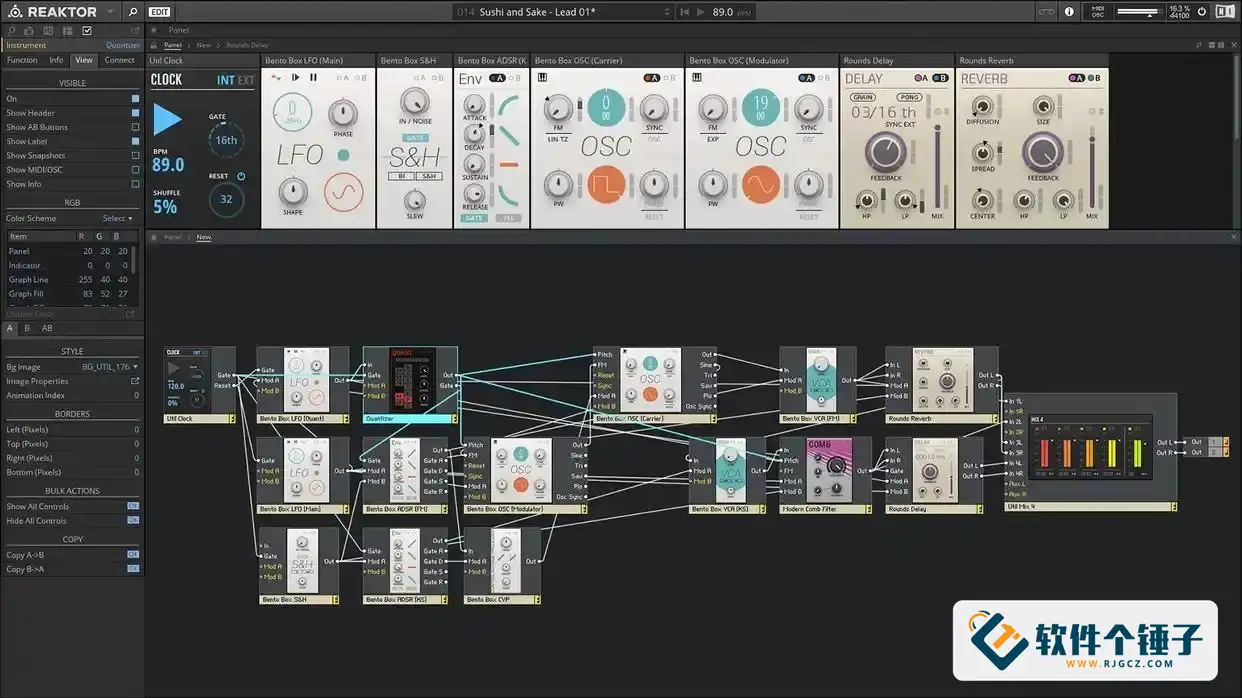Viewport: 1242px width, 698px height.
Task: Click the Panel breadcrumb above the structure view
Action: tap(173, 237)
